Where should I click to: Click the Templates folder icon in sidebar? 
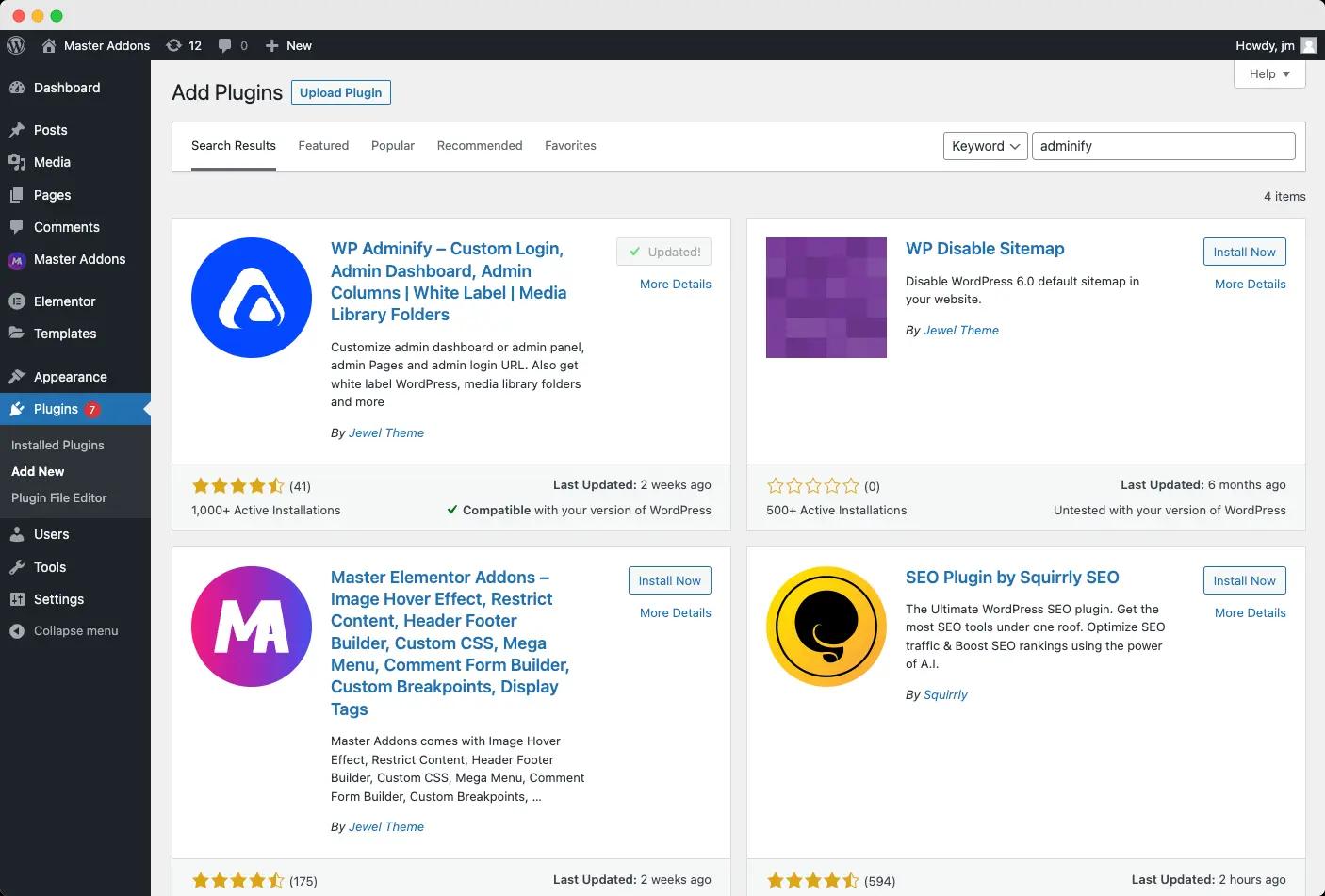pos(17,334)
